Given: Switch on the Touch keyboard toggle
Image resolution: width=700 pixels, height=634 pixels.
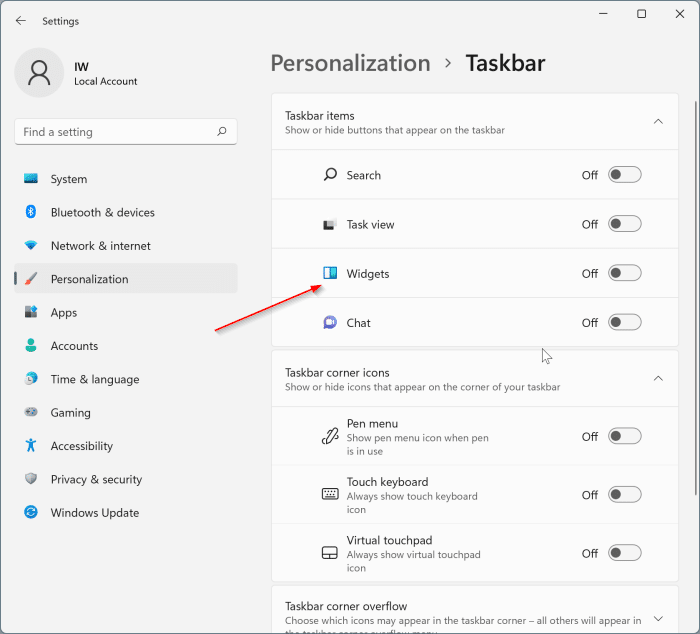Looking at the screenshot, I should tap(625, 495).
